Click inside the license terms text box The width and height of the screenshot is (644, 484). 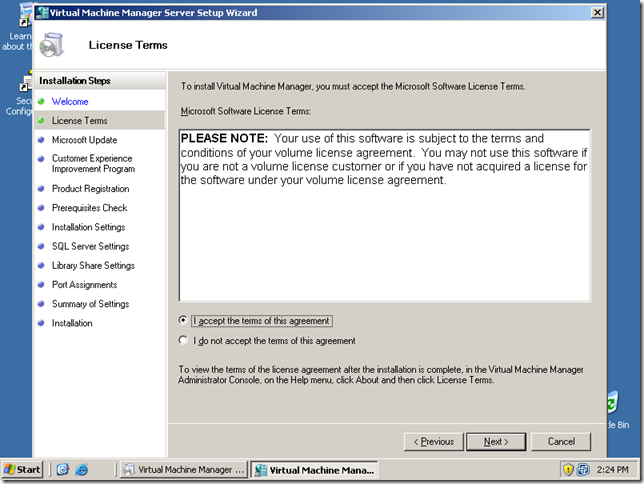tap(385, 216)
